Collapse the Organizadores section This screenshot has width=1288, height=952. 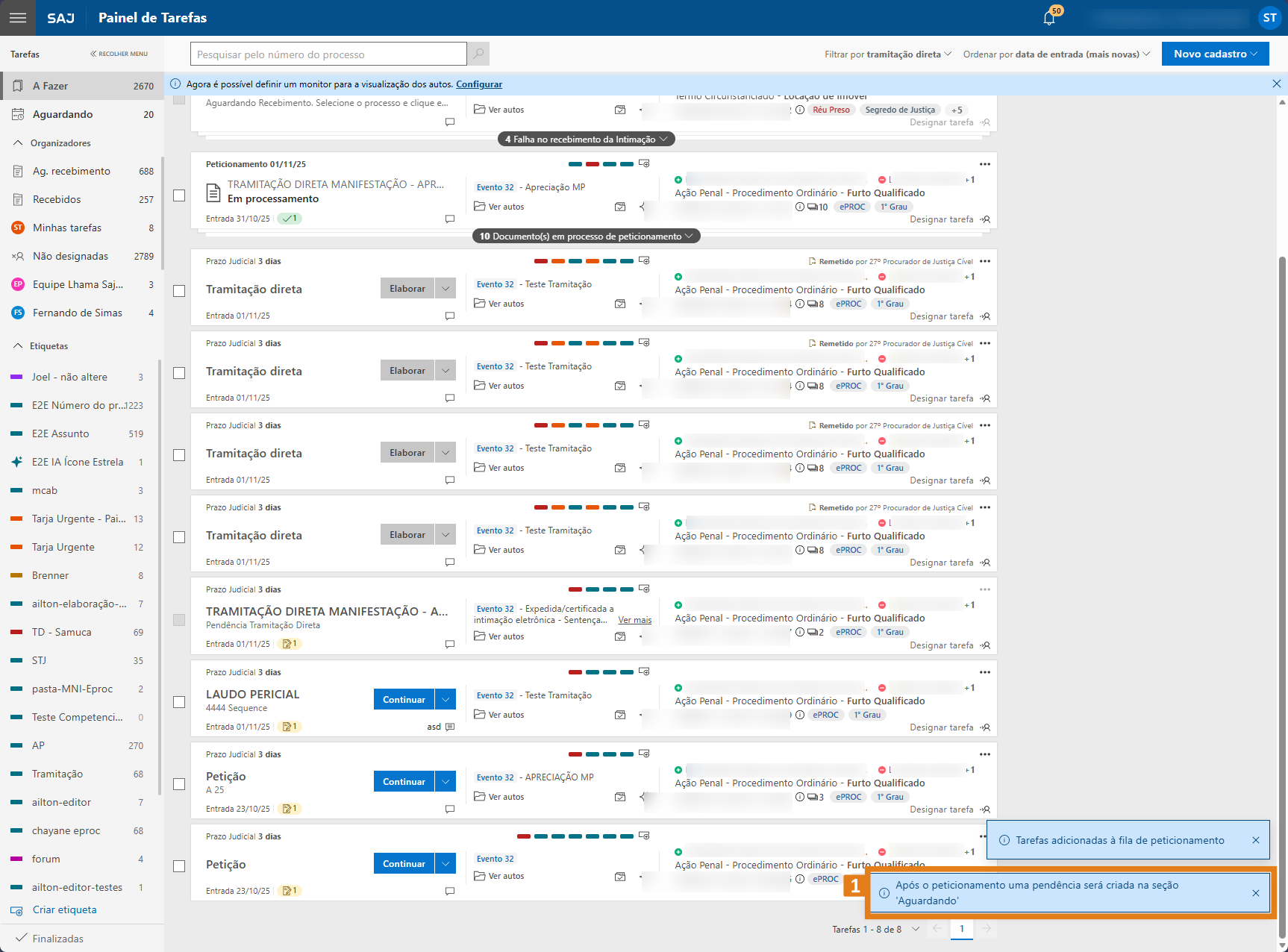pos(19,143)
